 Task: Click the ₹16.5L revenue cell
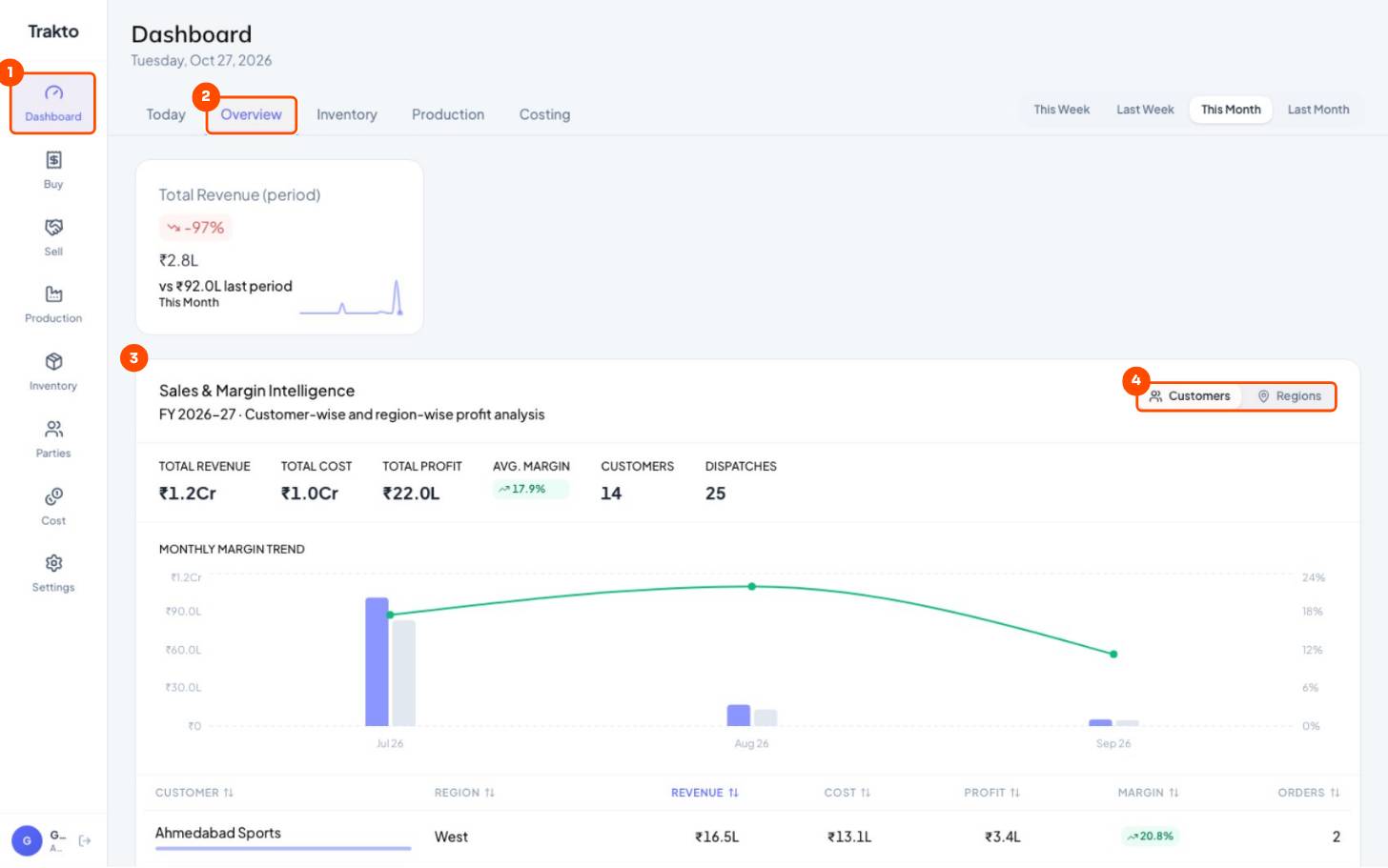click(717, 838)
